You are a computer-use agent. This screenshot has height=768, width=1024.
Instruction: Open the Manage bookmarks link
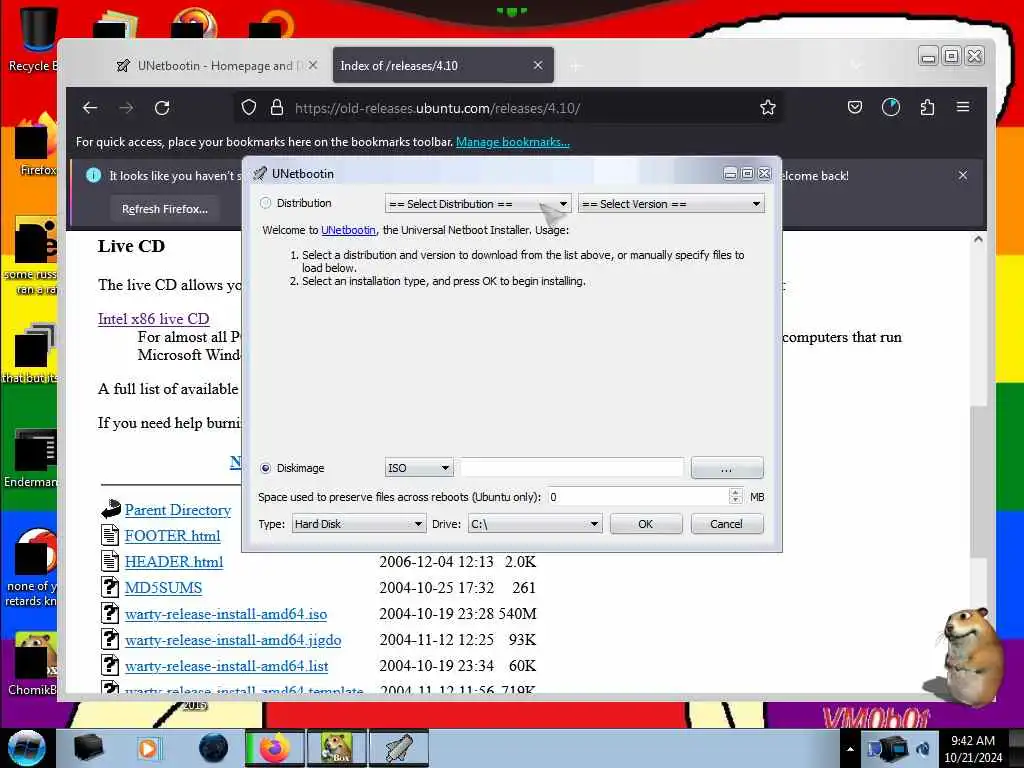tap(513, 142)
